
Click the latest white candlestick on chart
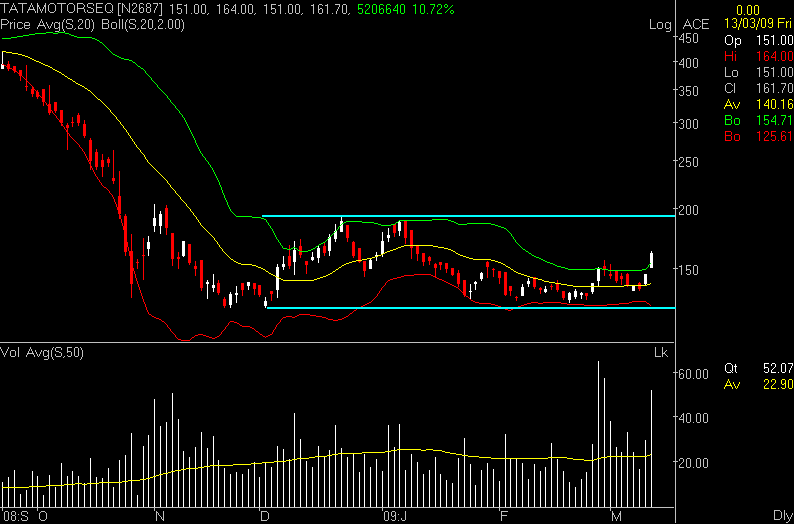pyautogui.click(x=651, y=260)
